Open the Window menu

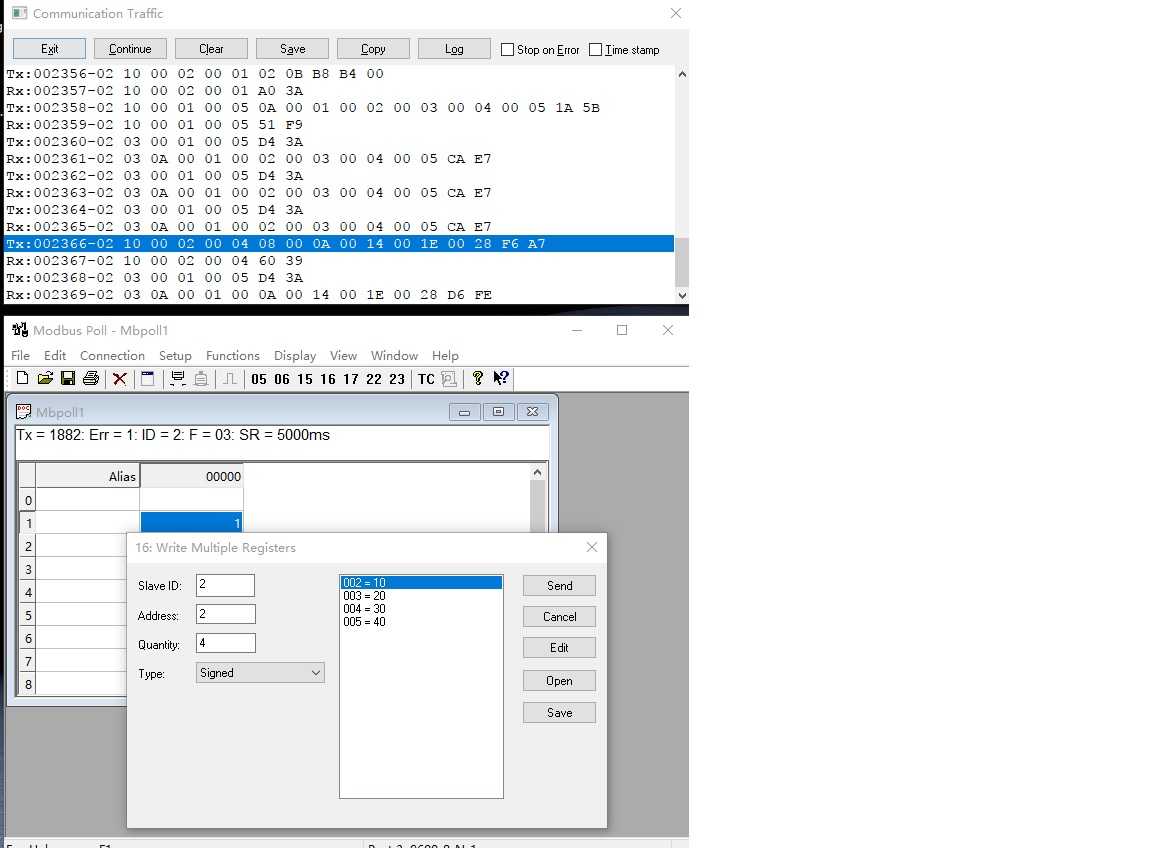pos(394,356)
